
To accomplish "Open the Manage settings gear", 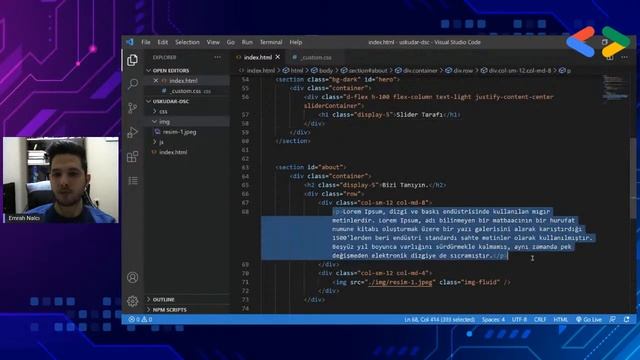I will tap(132, 301).
